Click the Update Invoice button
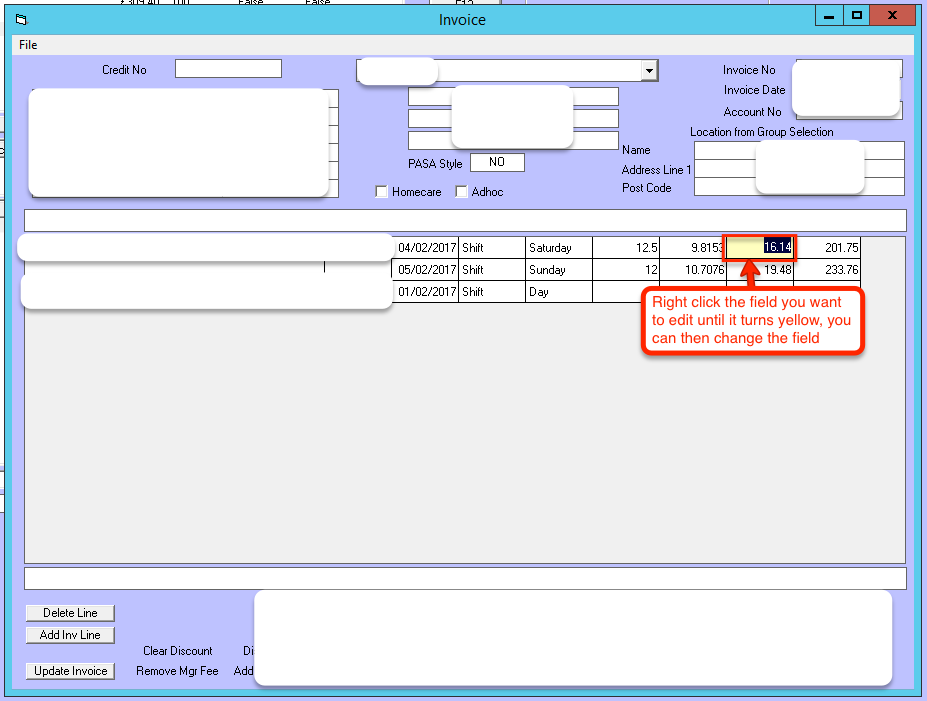The image size is (927, 701). tap(70, 671)
